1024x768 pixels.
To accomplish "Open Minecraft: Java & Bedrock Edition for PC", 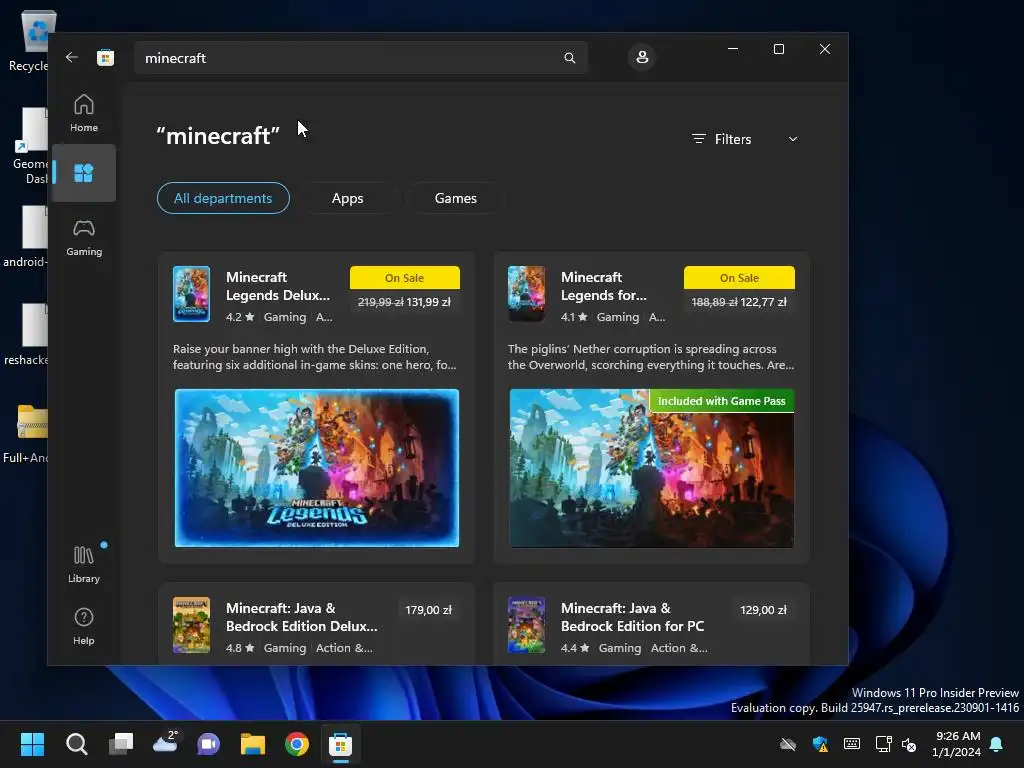I will coord(632,617).
